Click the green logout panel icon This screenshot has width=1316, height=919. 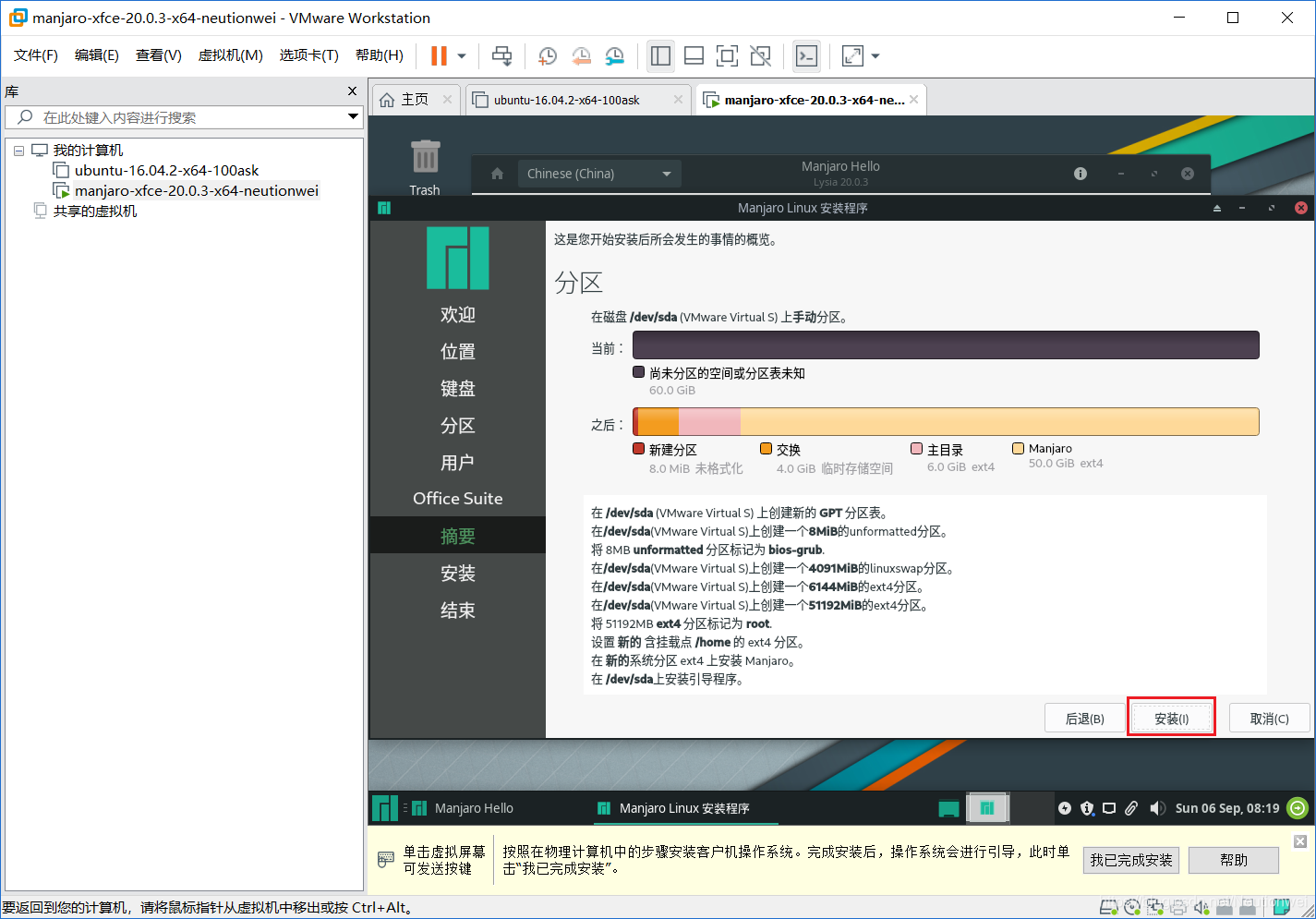click(x=1298, y=808)
